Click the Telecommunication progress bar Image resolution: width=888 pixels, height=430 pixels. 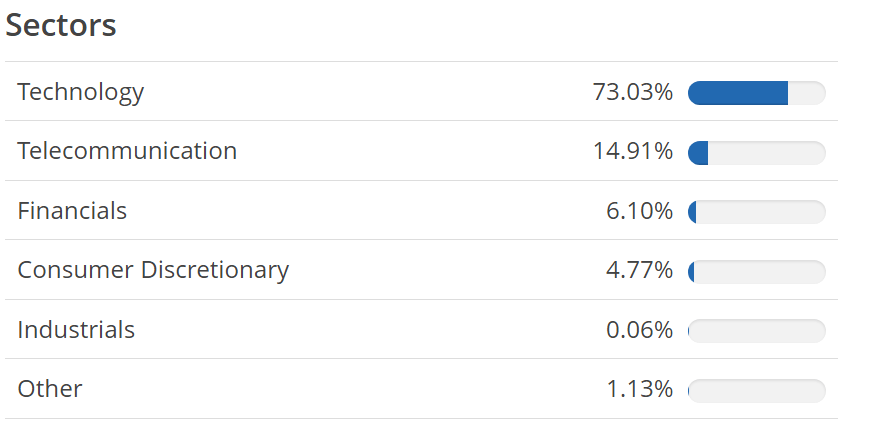click(x=757, y=153)
